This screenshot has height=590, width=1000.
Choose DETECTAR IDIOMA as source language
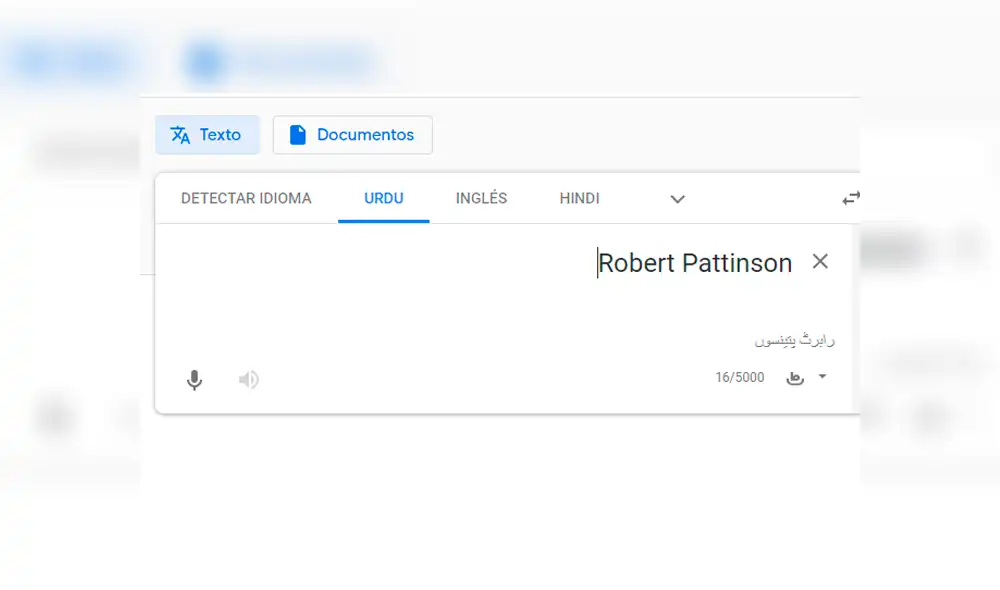pos(245,198)
